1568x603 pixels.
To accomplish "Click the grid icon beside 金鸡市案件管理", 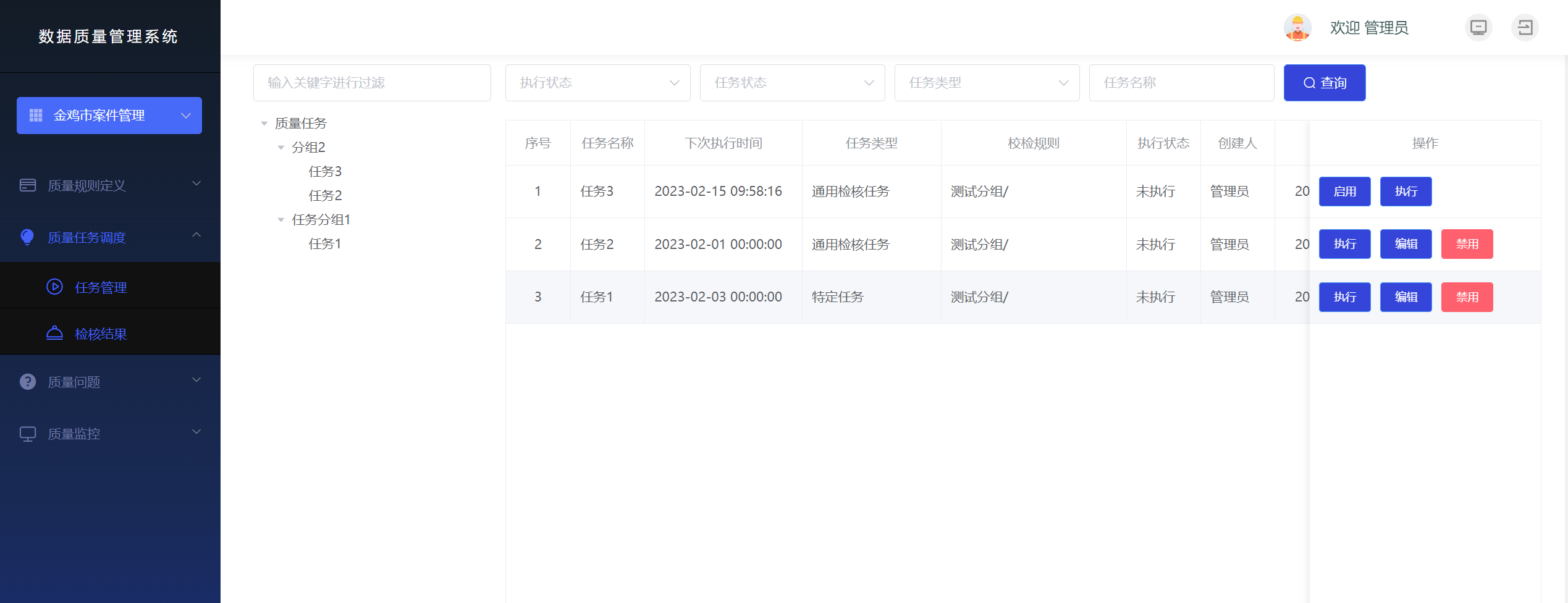I will [36, 116].
